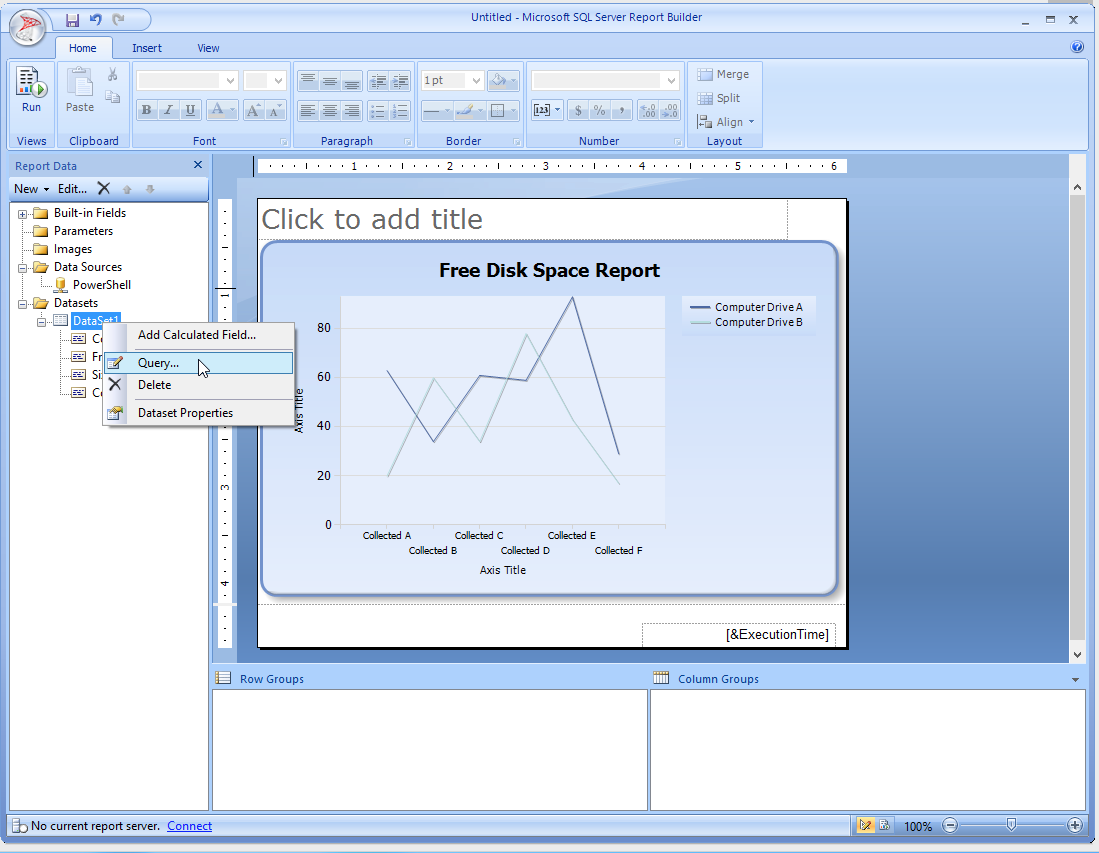1099x853 pixels.
Task: Click the zoom out minus icon
Action: click(950, 826)
